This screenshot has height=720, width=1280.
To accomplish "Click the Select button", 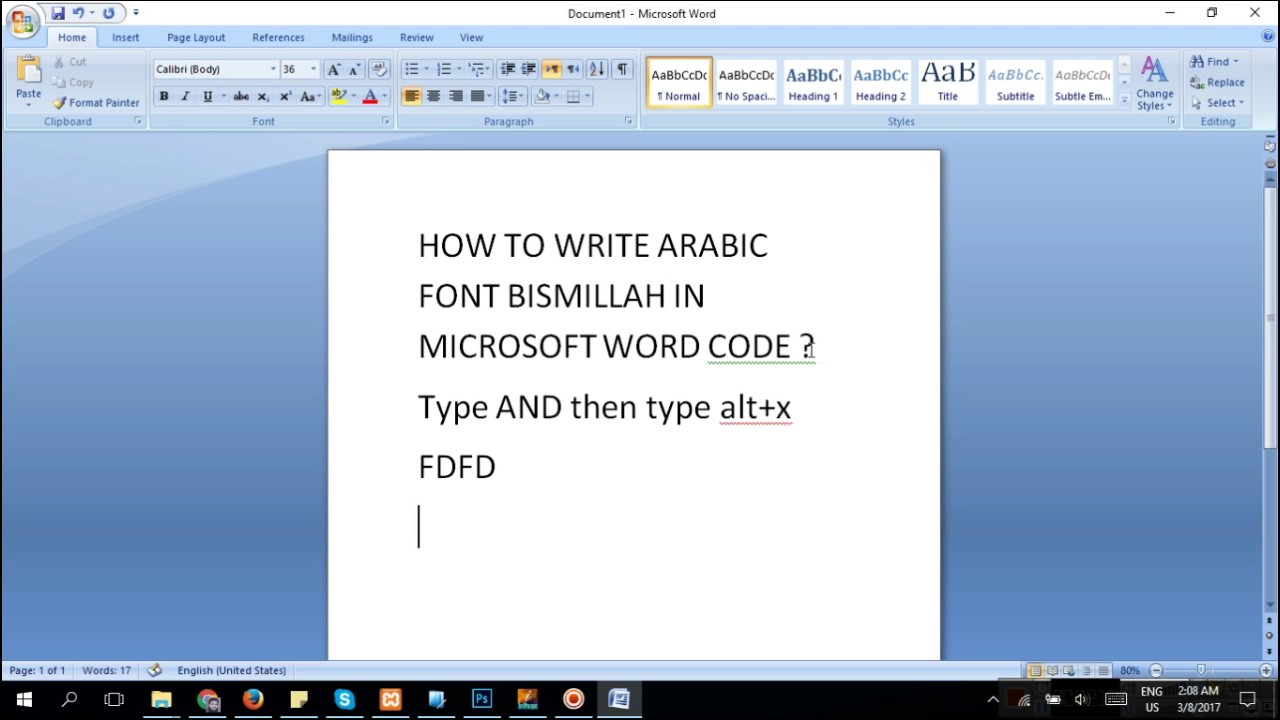I will coord(1217,102).
